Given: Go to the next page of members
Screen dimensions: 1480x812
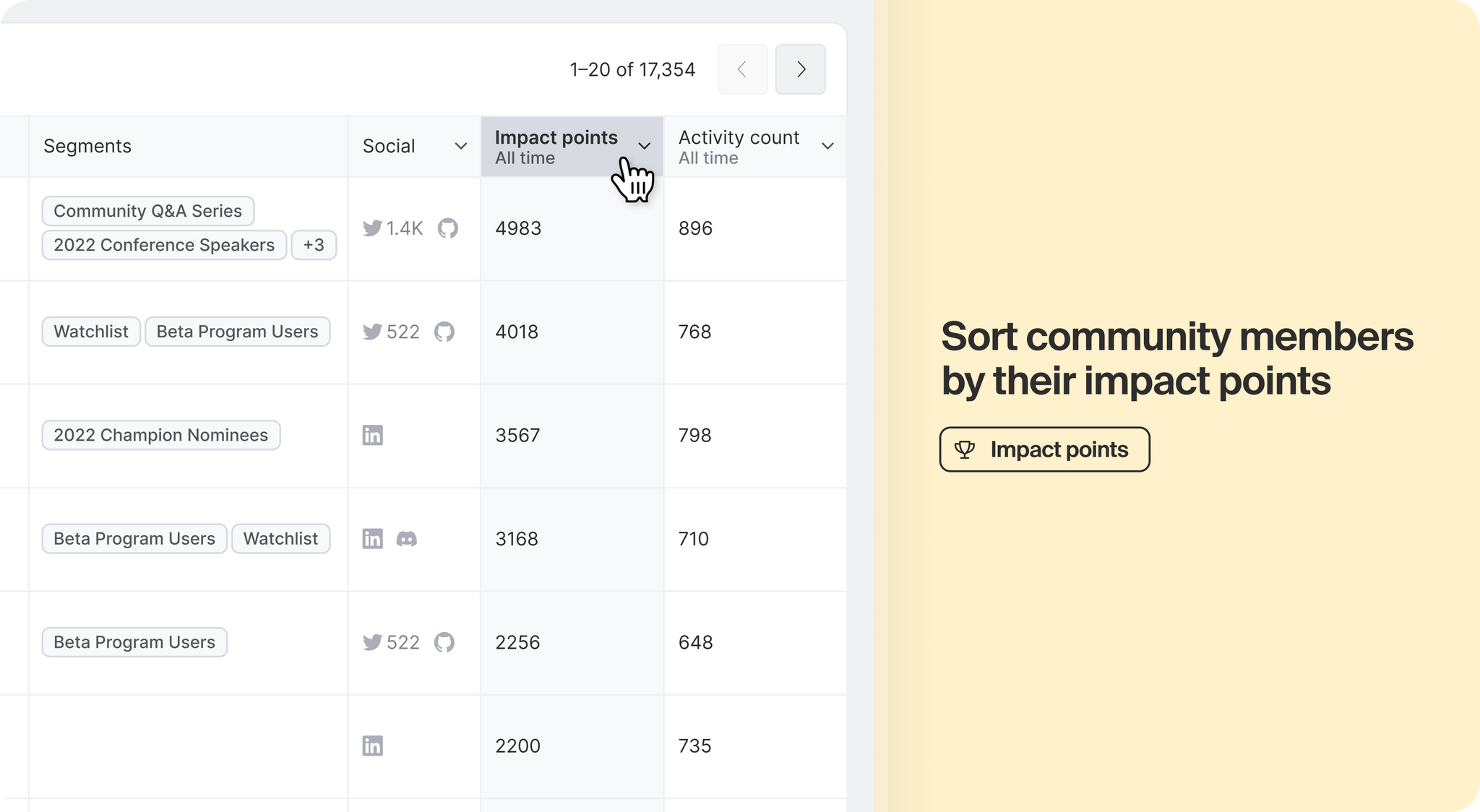Looking at the screenshot, I should tap(800, 69).
